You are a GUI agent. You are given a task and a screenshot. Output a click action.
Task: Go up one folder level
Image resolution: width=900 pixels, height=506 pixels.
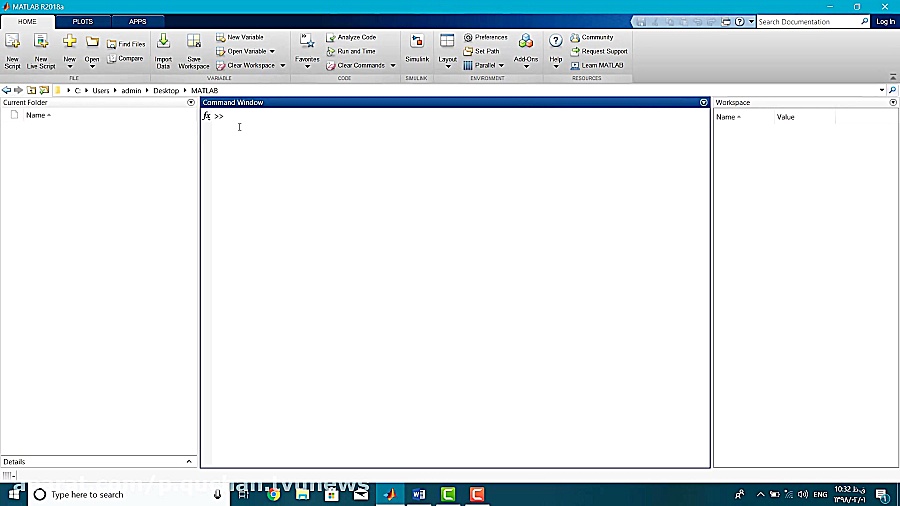pos(32,90)
